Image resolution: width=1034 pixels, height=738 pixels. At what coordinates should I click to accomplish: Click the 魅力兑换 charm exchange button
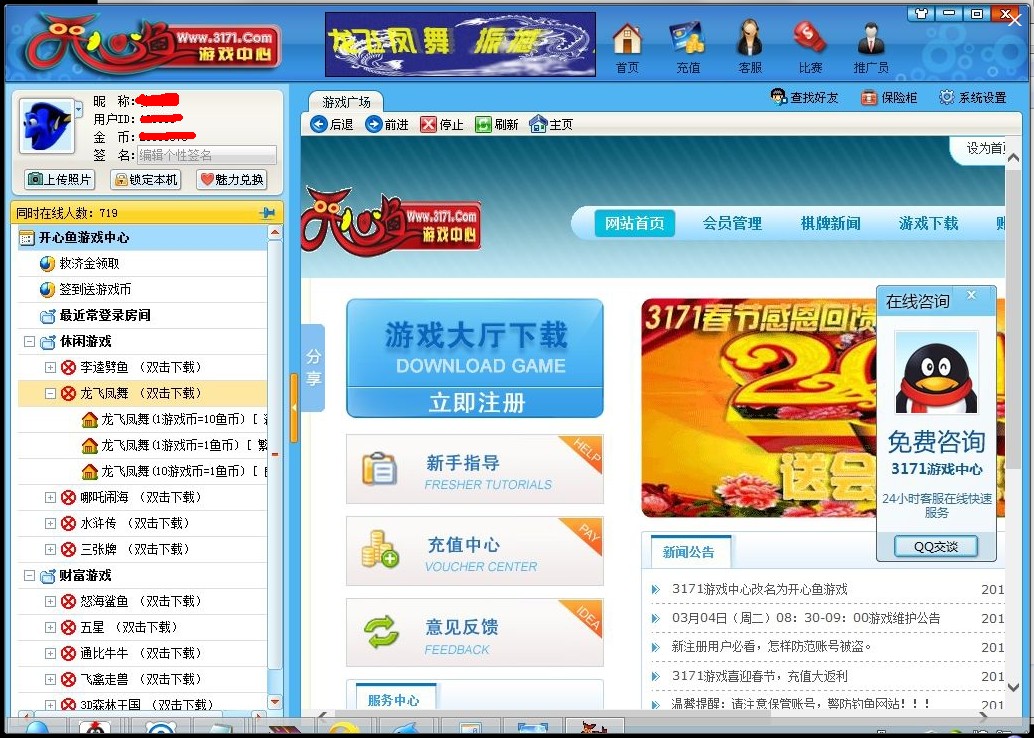coord(231,179)
